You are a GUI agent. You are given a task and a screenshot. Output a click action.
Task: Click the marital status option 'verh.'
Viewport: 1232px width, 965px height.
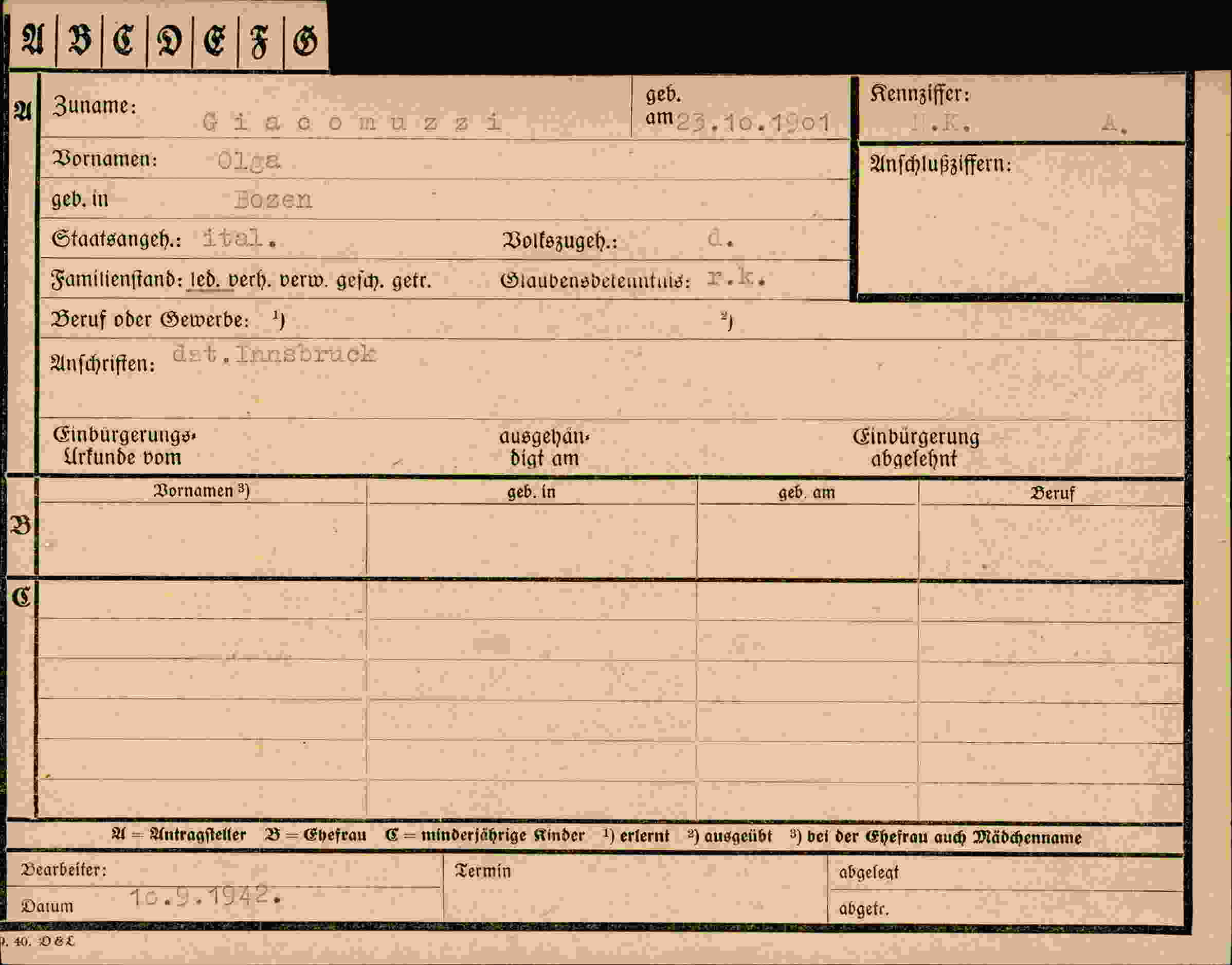[x=249, y=281]
